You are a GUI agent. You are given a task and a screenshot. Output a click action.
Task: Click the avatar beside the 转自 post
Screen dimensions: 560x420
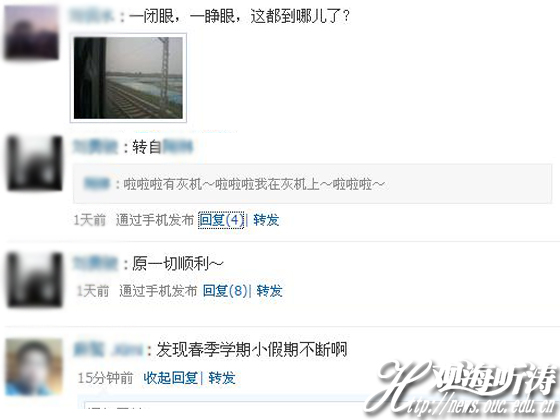coord(35,163)
